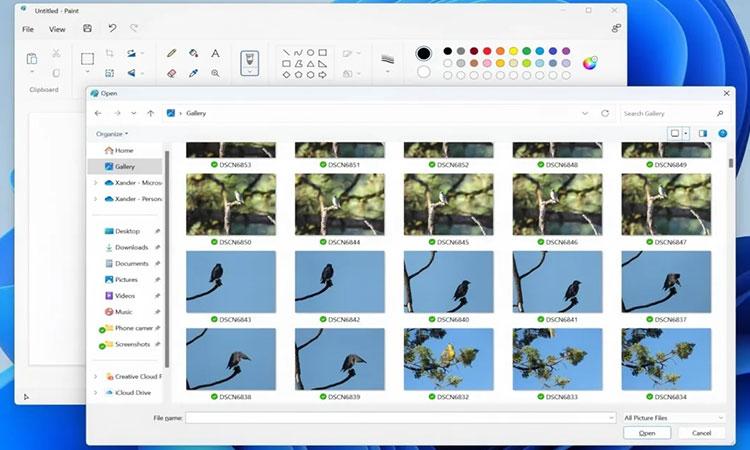Expand the Creative Cloud Files tree node

[x=95, y=377]
